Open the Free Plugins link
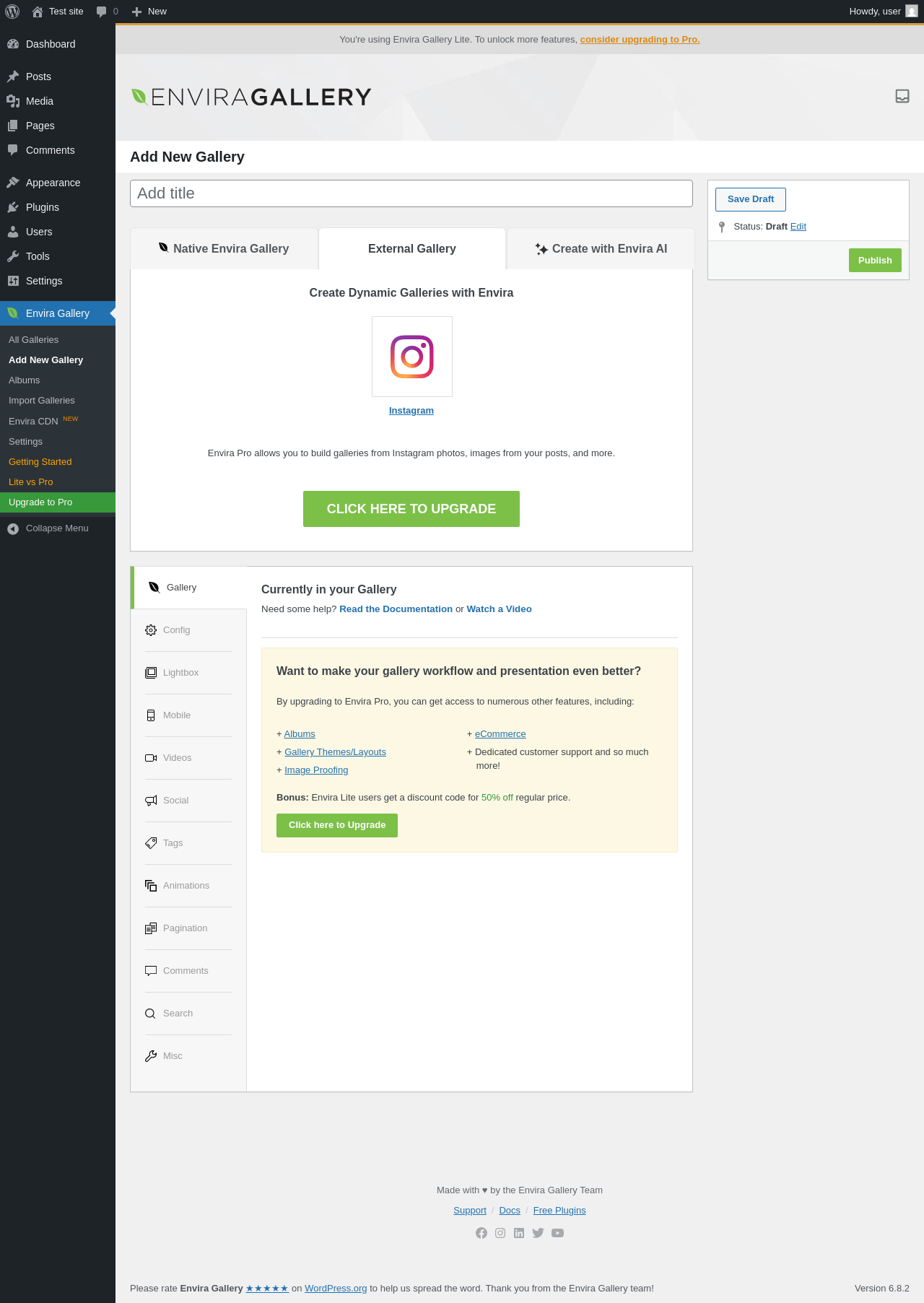Screen dimensions: 924x1303 click(559, 1211)
